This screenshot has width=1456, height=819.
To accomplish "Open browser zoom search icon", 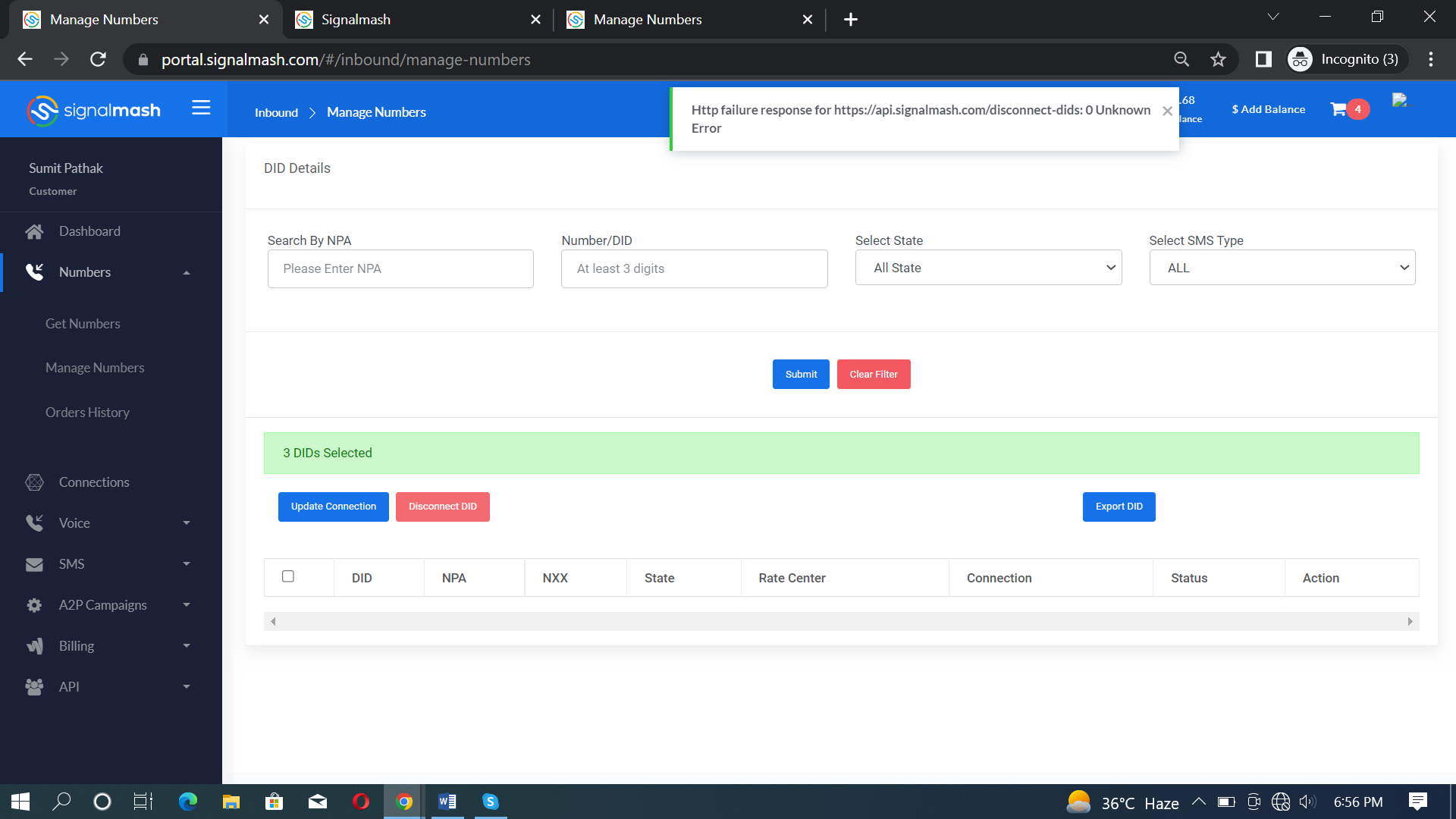I will coord(1181,59).
